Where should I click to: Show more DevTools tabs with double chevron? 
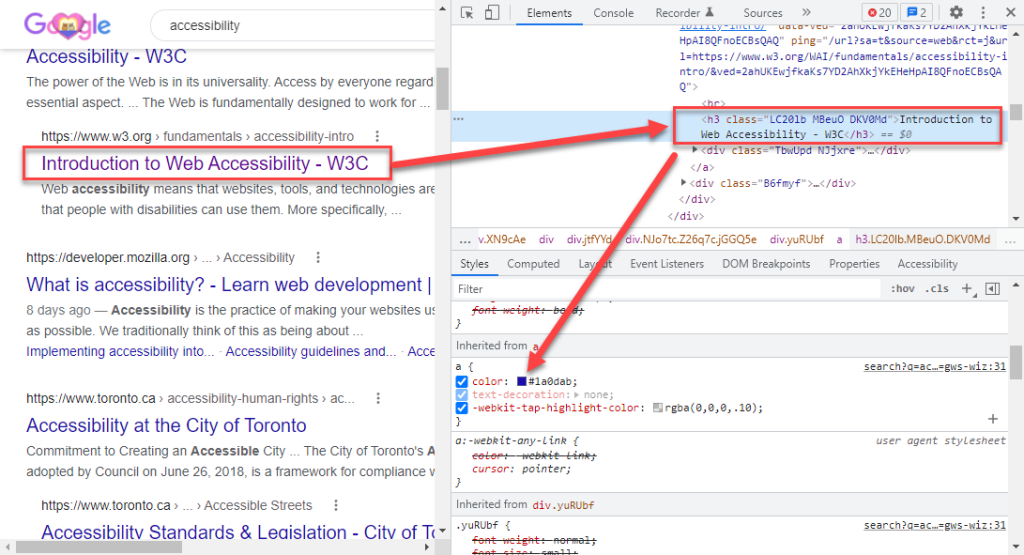(x=805, y=13)
